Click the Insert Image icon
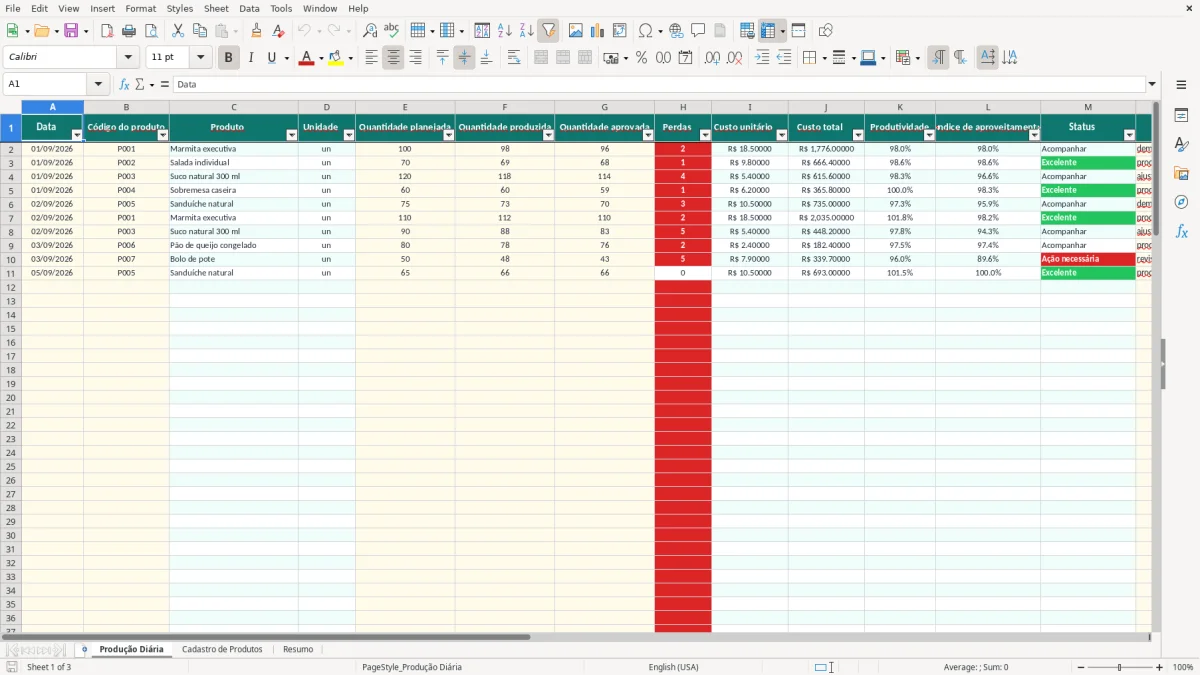The width and height of the screenshot is (1200, 675). tap(576, 31)
